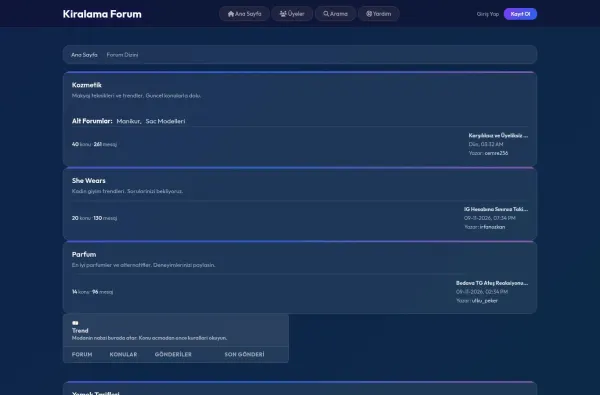Screen dimensions: 600x395
Task: Click the Kozmetik last post timestamp 03:32 AM
Action: click(486, 144)
